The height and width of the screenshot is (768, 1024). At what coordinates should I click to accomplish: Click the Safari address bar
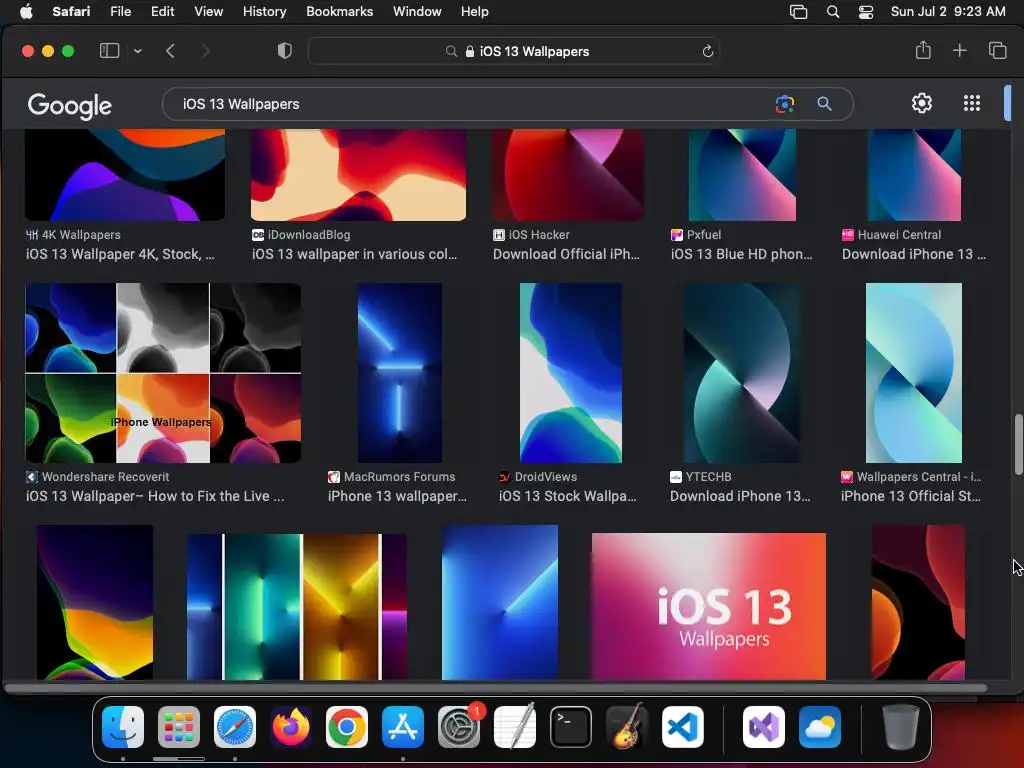514,51
